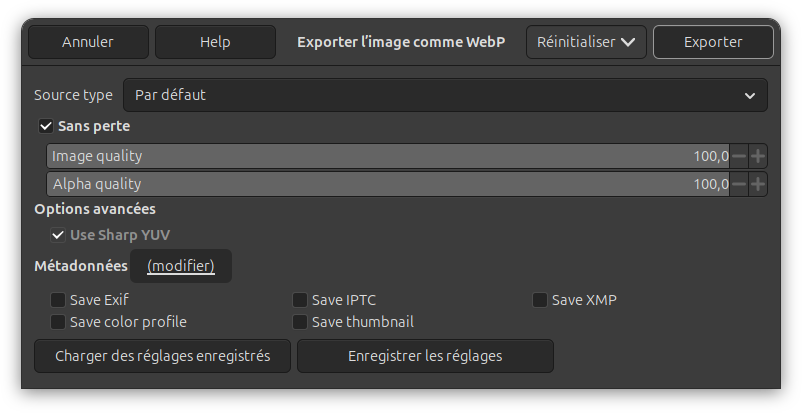Screen dimensions: 802x413
Task: Open the Help button
Action: (x=215, y=42)
